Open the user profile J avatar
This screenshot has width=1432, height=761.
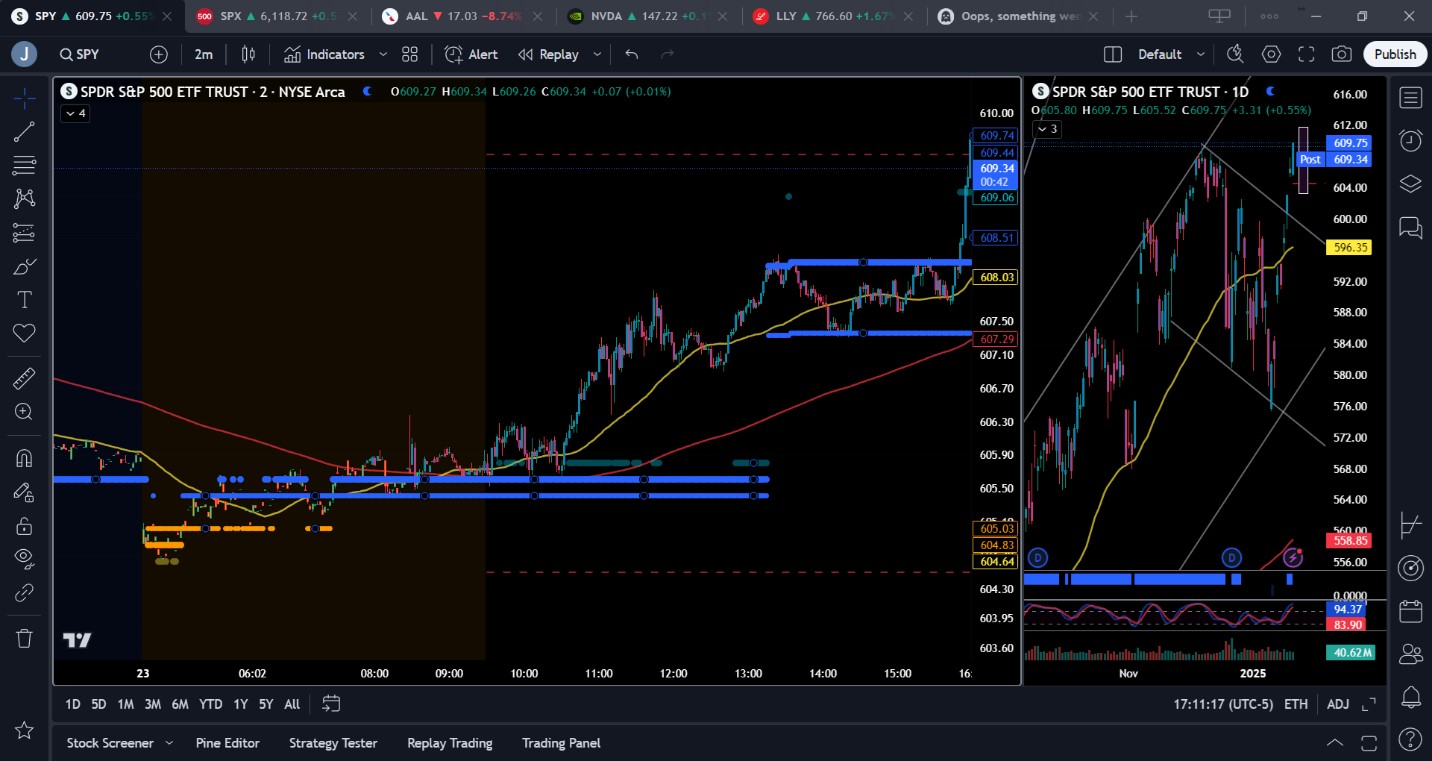[24, 54]
